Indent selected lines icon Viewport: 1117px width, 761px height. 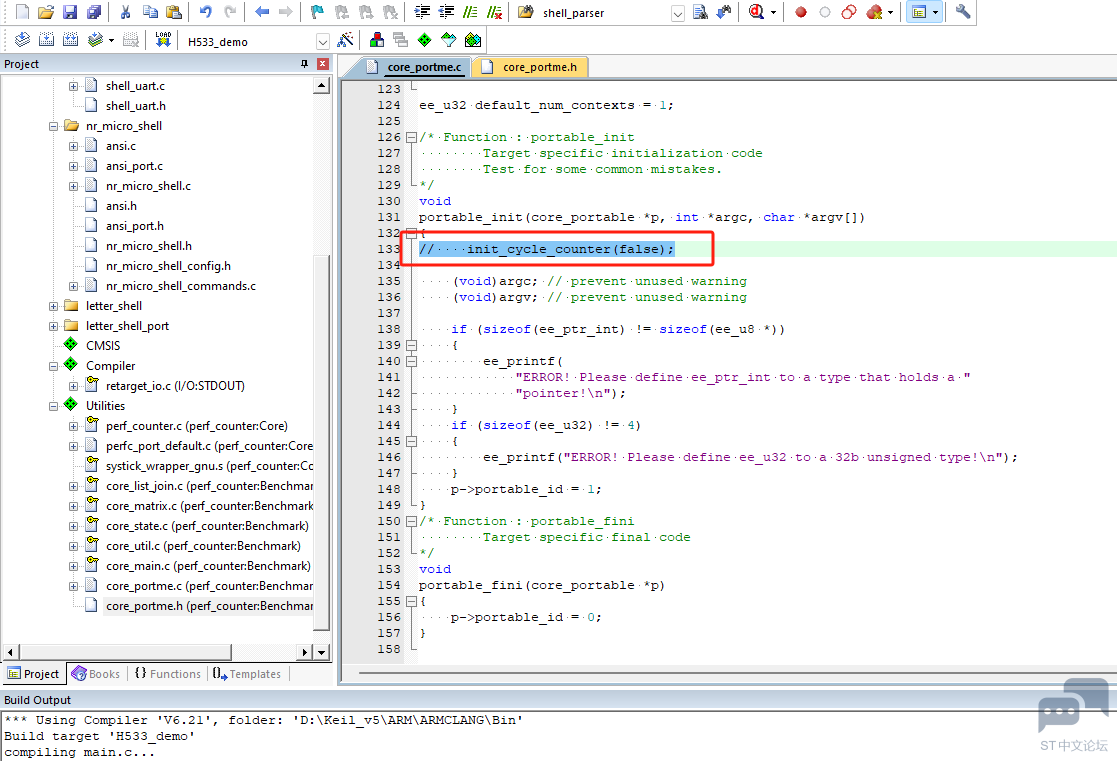tap(422, 12)
